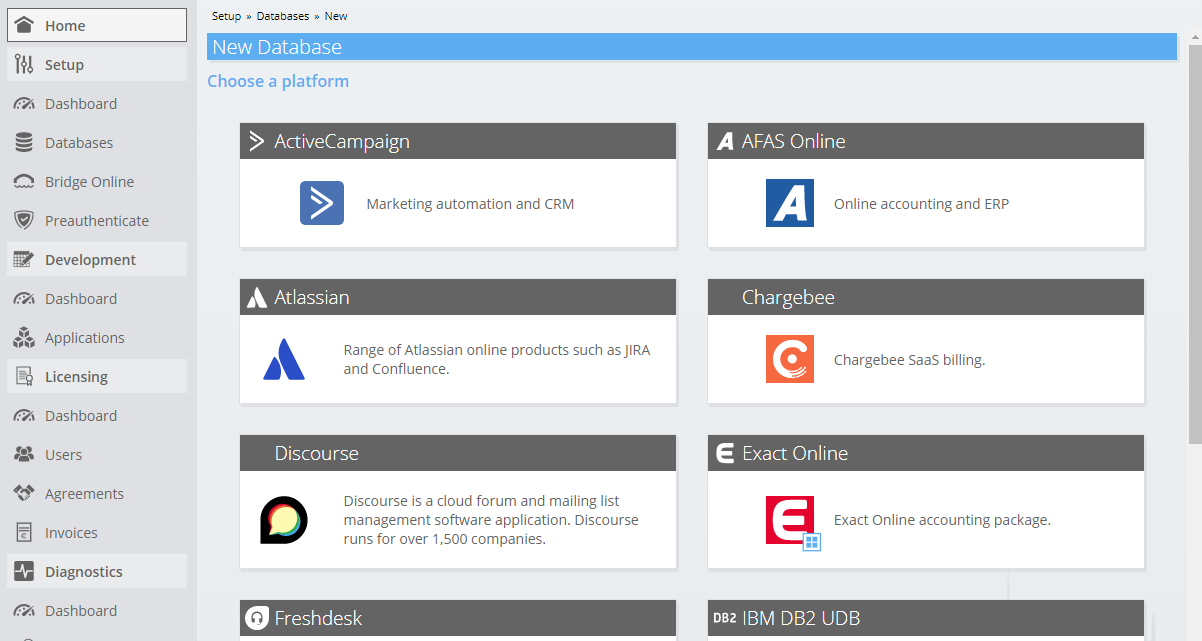Go to Databases in the sidebar

[97, 143]
